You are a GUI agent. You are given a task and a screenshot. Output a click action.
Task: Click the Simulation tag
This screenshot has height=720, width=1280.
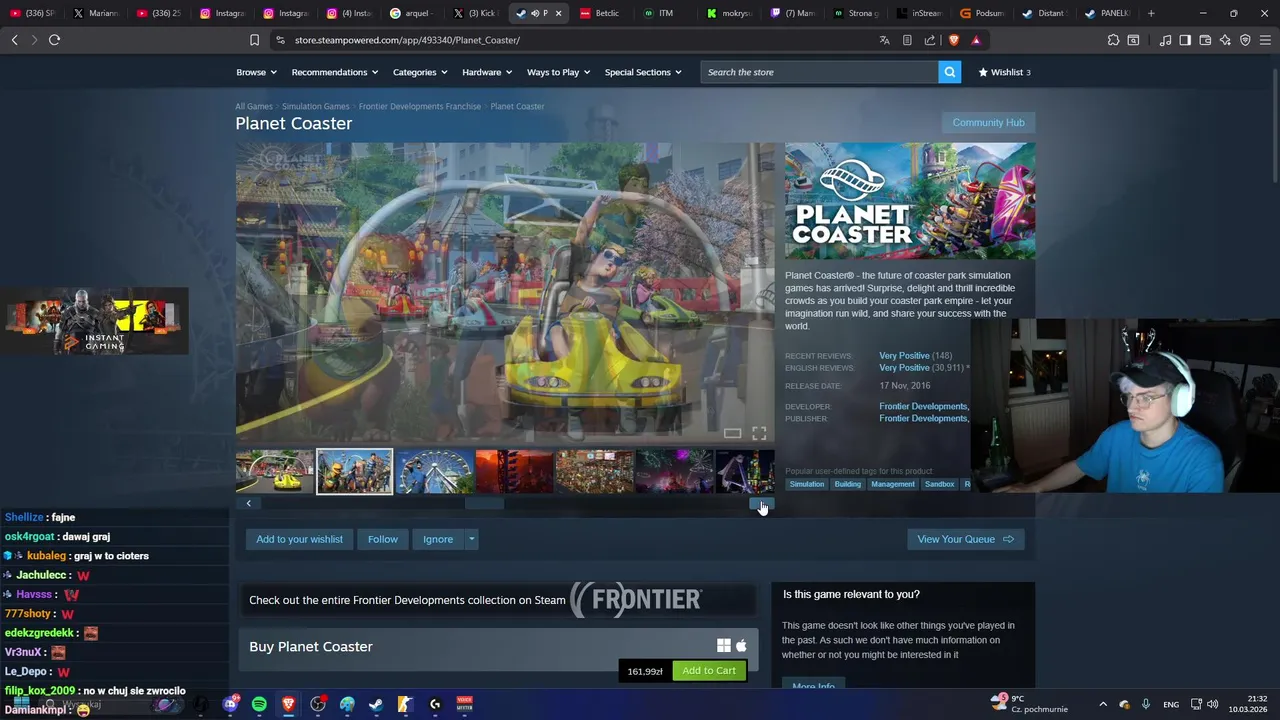coord(807,484)
